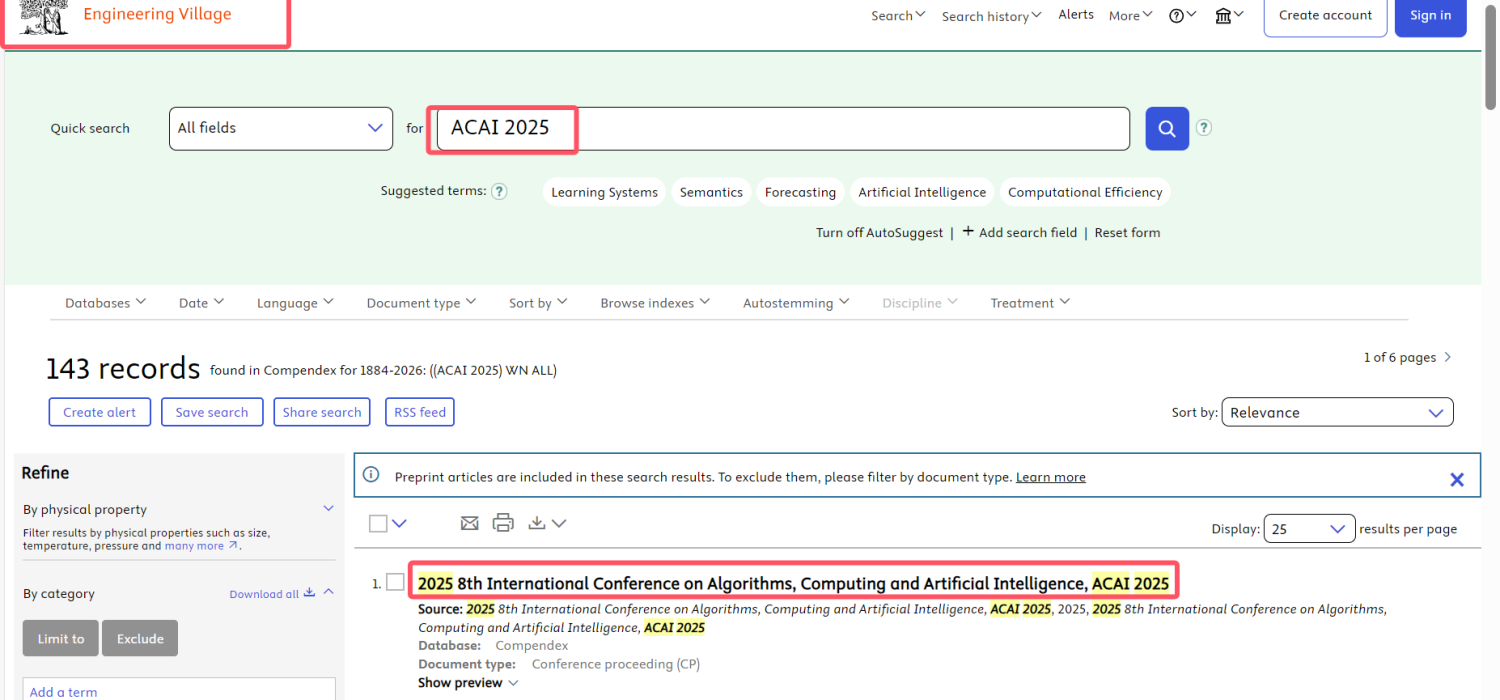Screen dimensions: 1500x700
Task: Collapse By category section chevron
Action: [328, 592]
